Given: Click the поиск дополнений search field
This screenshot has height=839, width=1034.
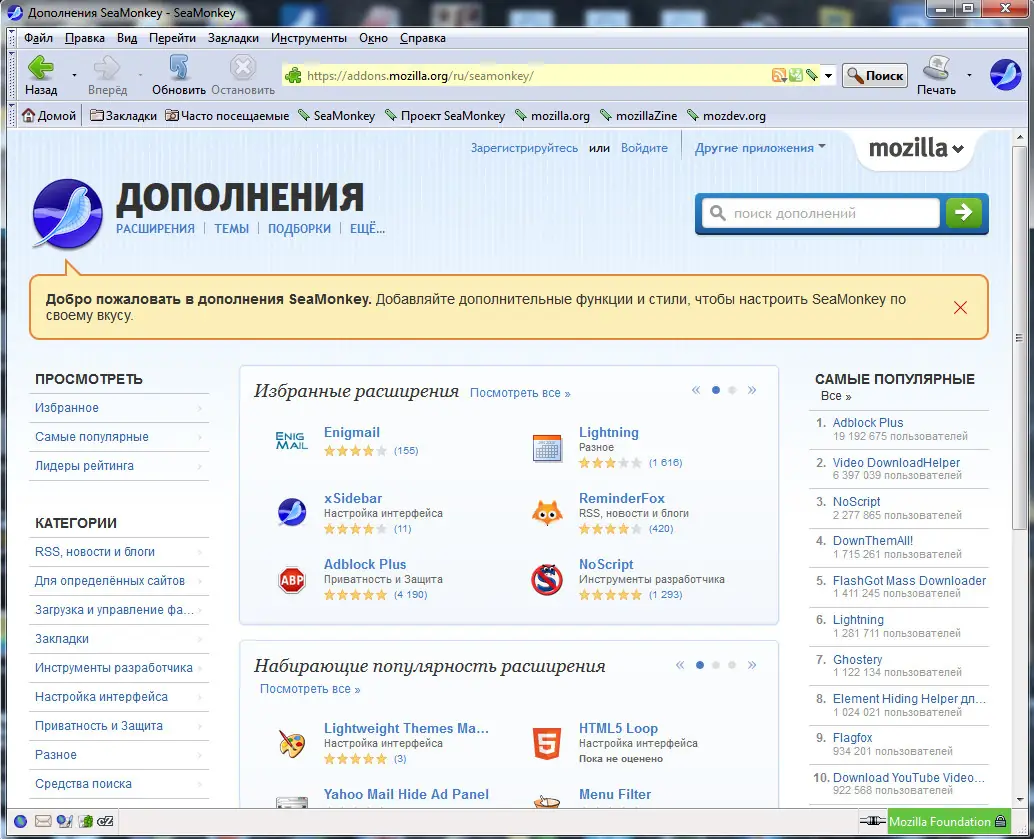Looking at the screenshot, I should click(x=821, y=213).
